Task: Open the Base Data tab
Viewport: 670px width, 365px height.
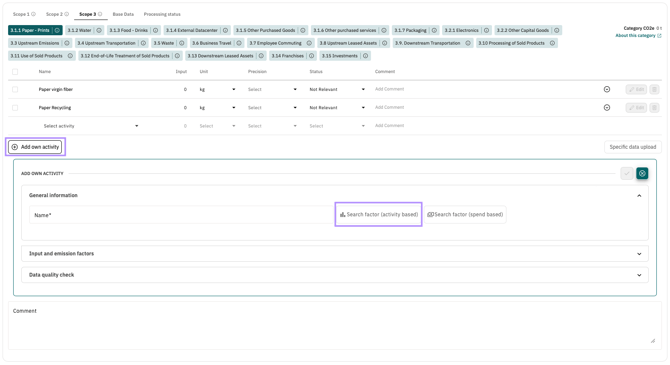Action: pyautogui.click(x=123, y=14)
